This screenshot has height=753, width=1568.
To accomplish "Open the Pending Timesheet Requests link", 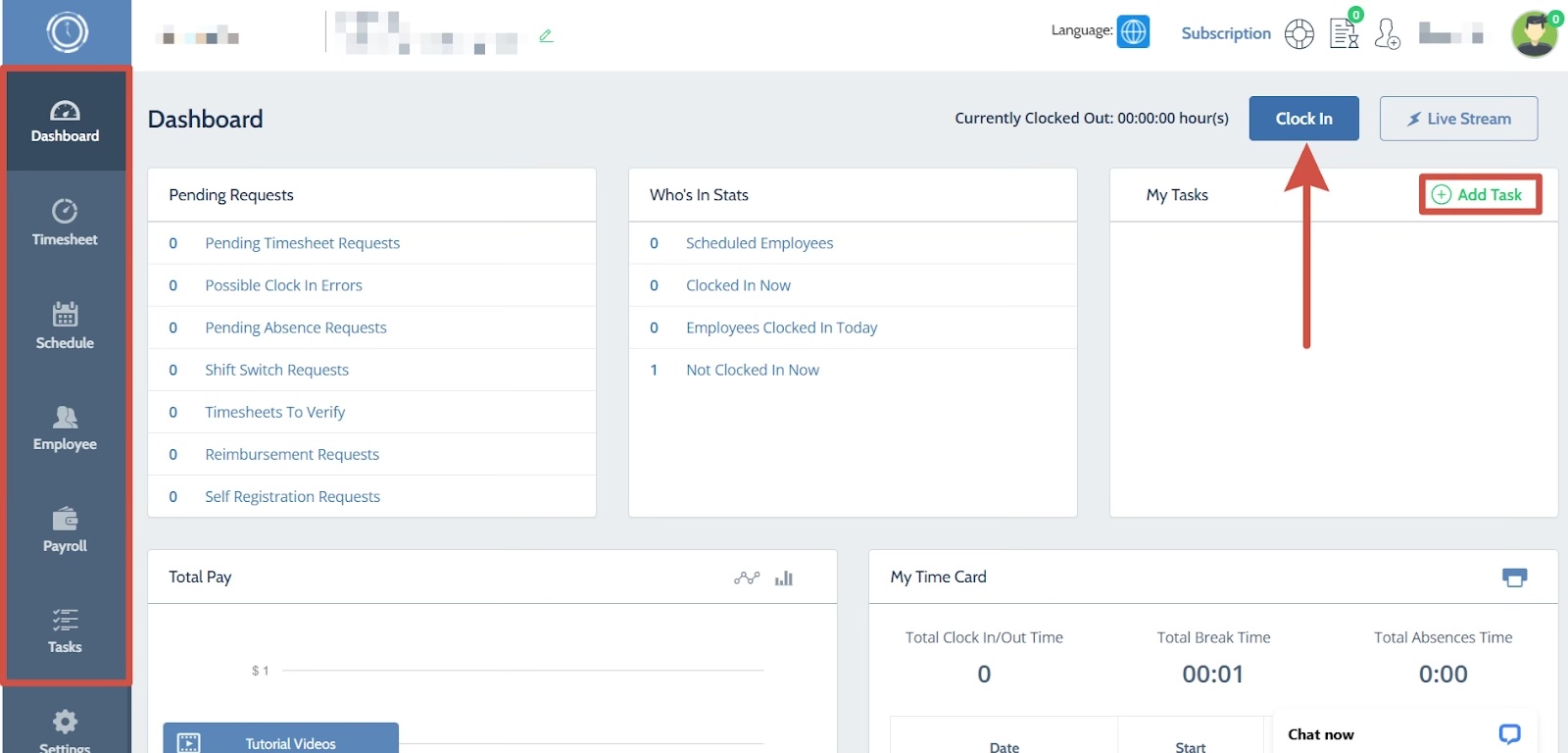I will pyautogui.click(x=302, y=243).
